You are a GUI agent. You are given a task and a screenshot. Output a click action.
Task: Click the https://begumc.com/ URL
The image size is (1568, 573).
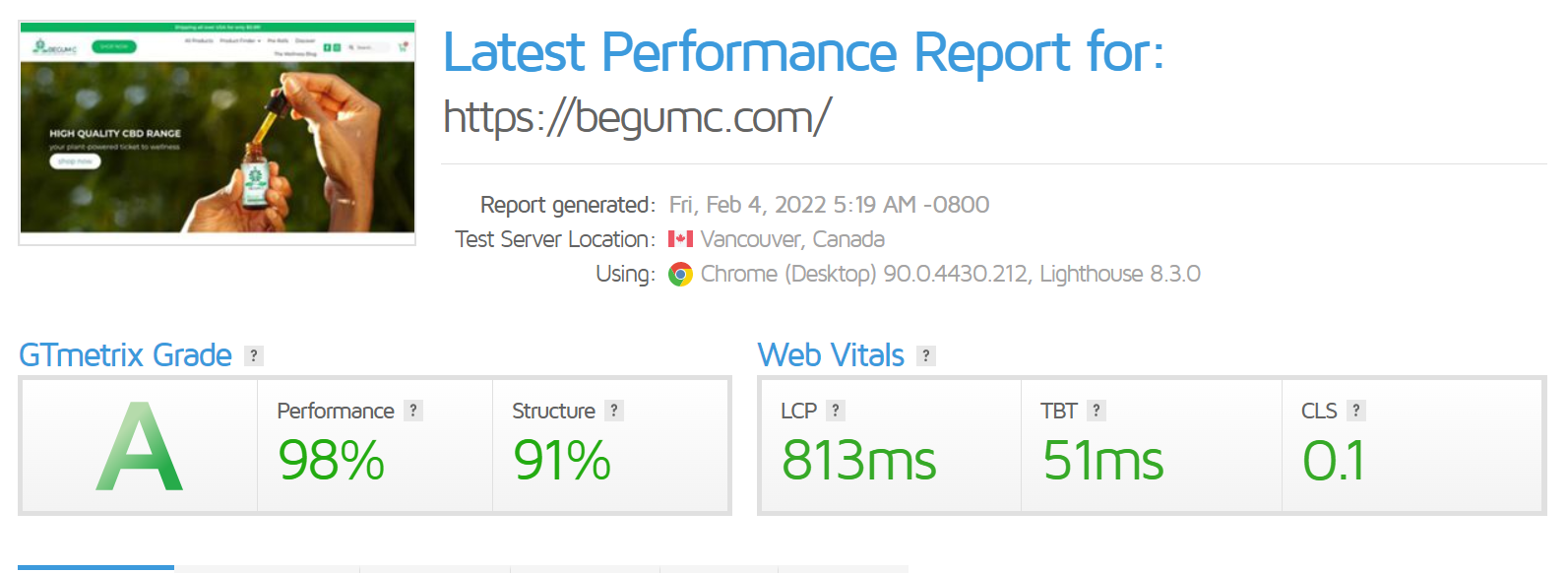(x=637, y=117)
